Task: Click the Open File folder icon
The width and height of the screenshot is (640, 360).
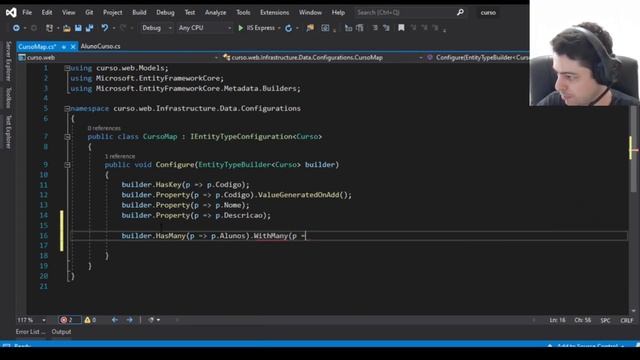Action: pyautogui.click(x=67, y=28)
